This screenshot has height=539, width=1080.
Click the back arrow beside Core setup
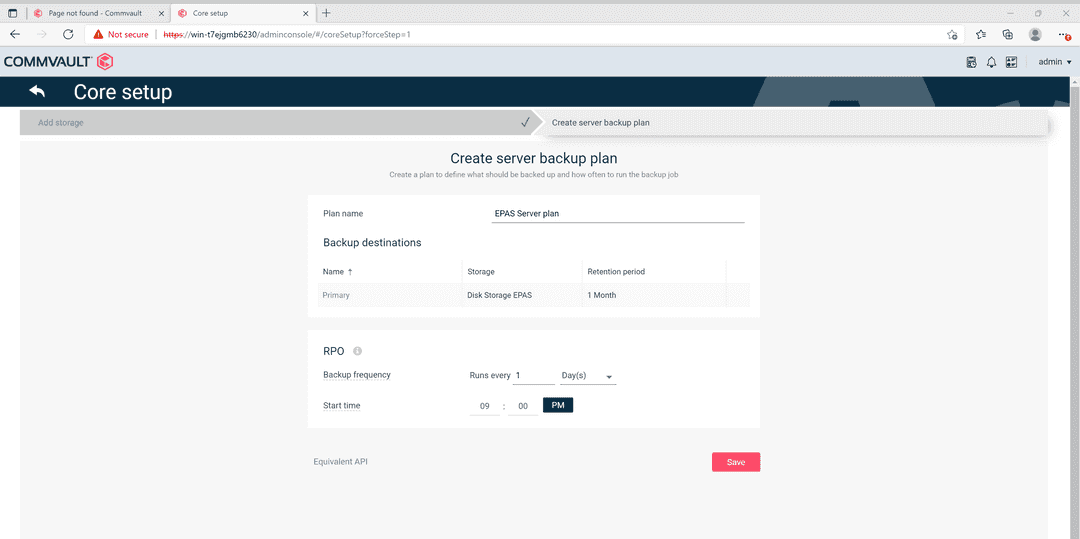tap(38, 92)
